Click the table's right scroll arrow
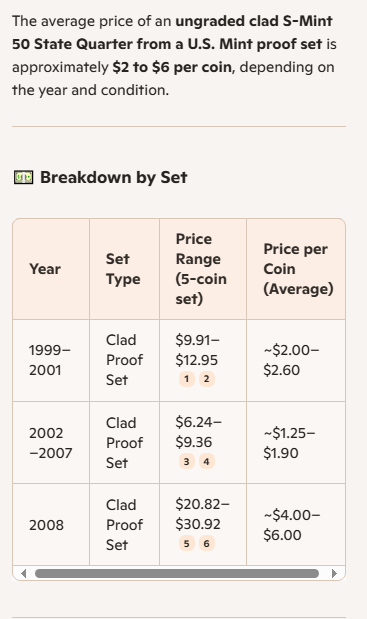The image size is (367, 619). tap(335, 573)
